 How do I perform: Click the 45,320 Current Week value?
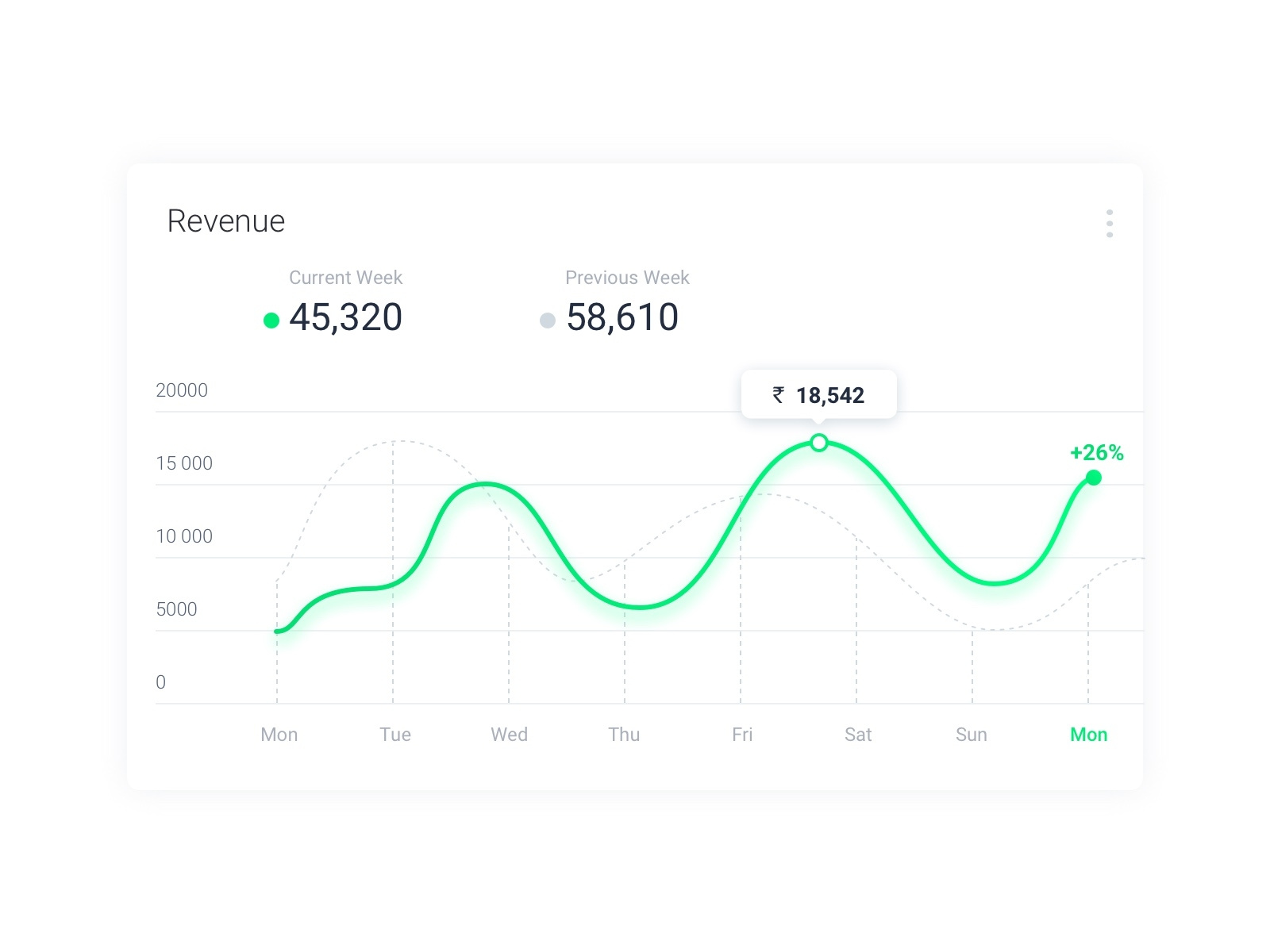pos(345,317)
